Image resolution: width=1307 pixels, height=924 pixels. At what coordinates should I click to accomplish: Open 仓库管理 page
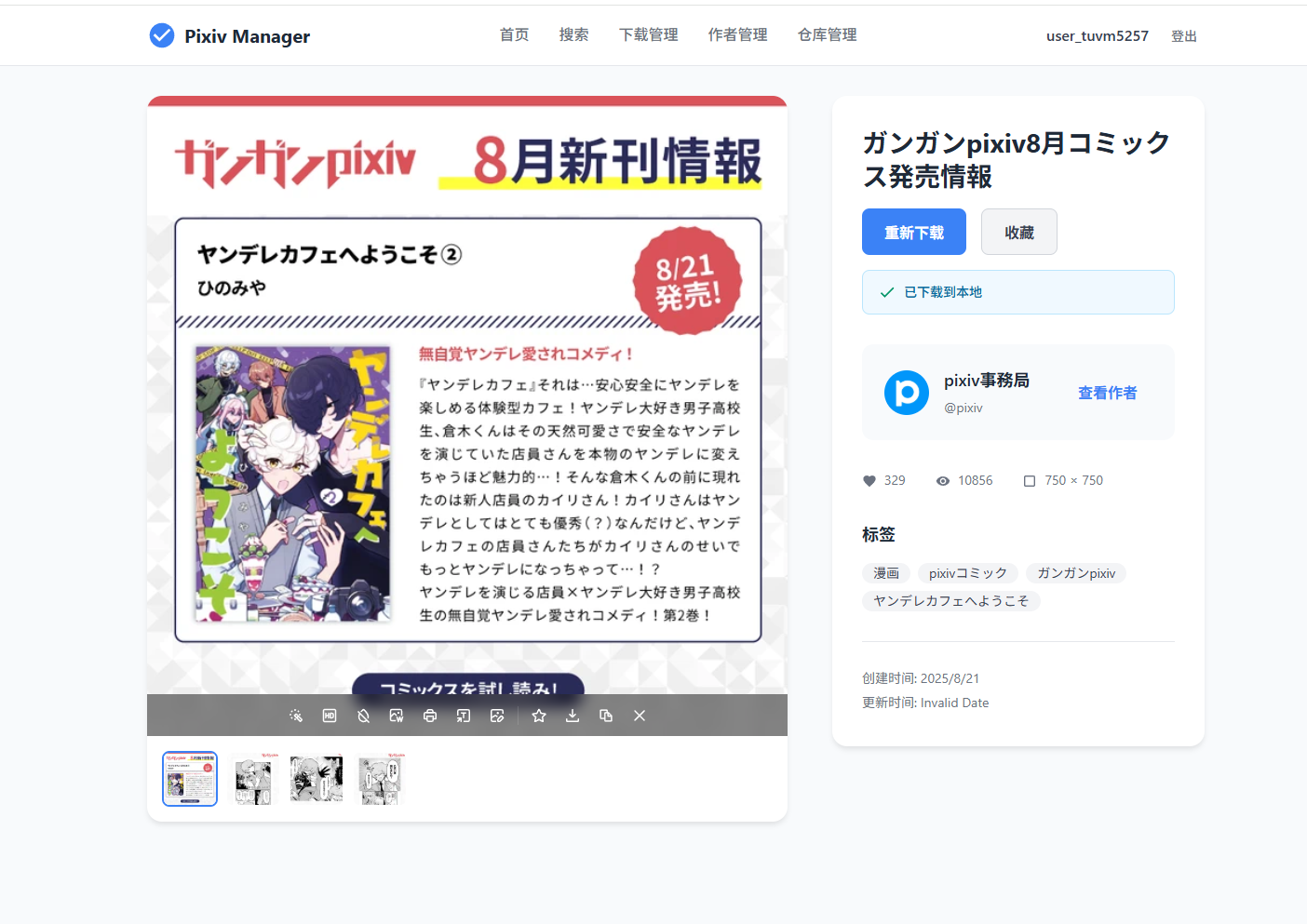click(x=827, y=34)
